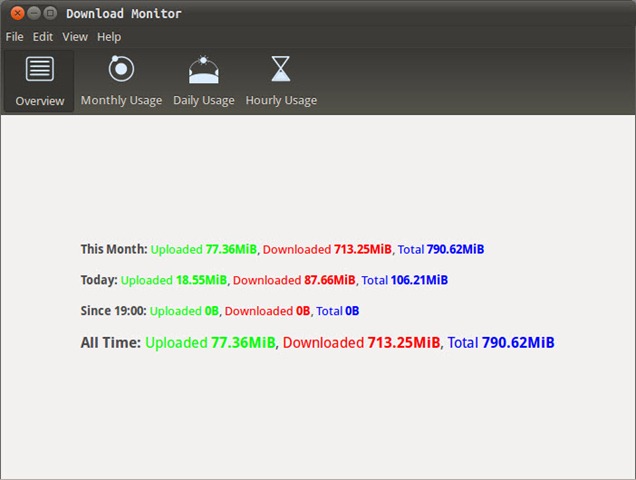
Task: Maximize the Download Monitor window
Action: [x=50, y=13]
